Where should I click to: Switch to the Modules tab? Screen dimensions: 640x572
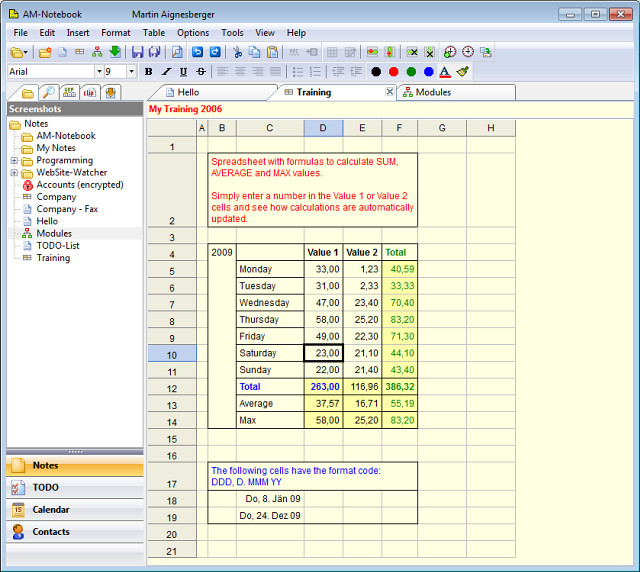[433, 92]
